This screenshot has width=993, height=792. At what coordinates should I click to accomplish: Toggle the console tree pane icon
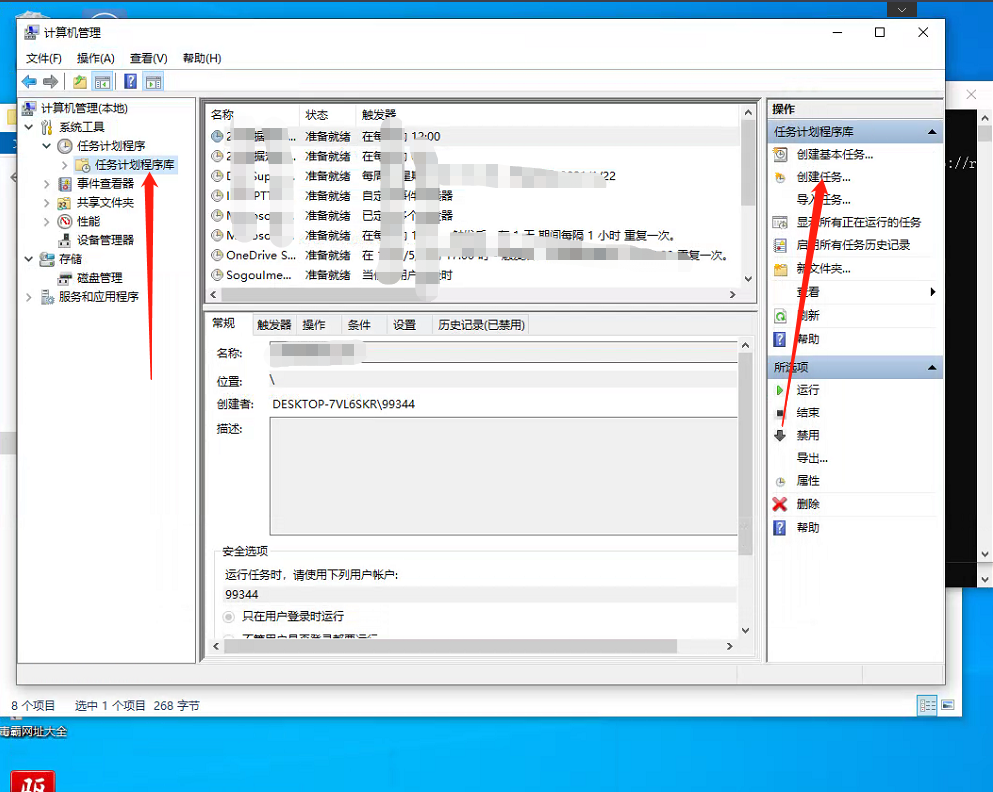[x=102, y=82]
